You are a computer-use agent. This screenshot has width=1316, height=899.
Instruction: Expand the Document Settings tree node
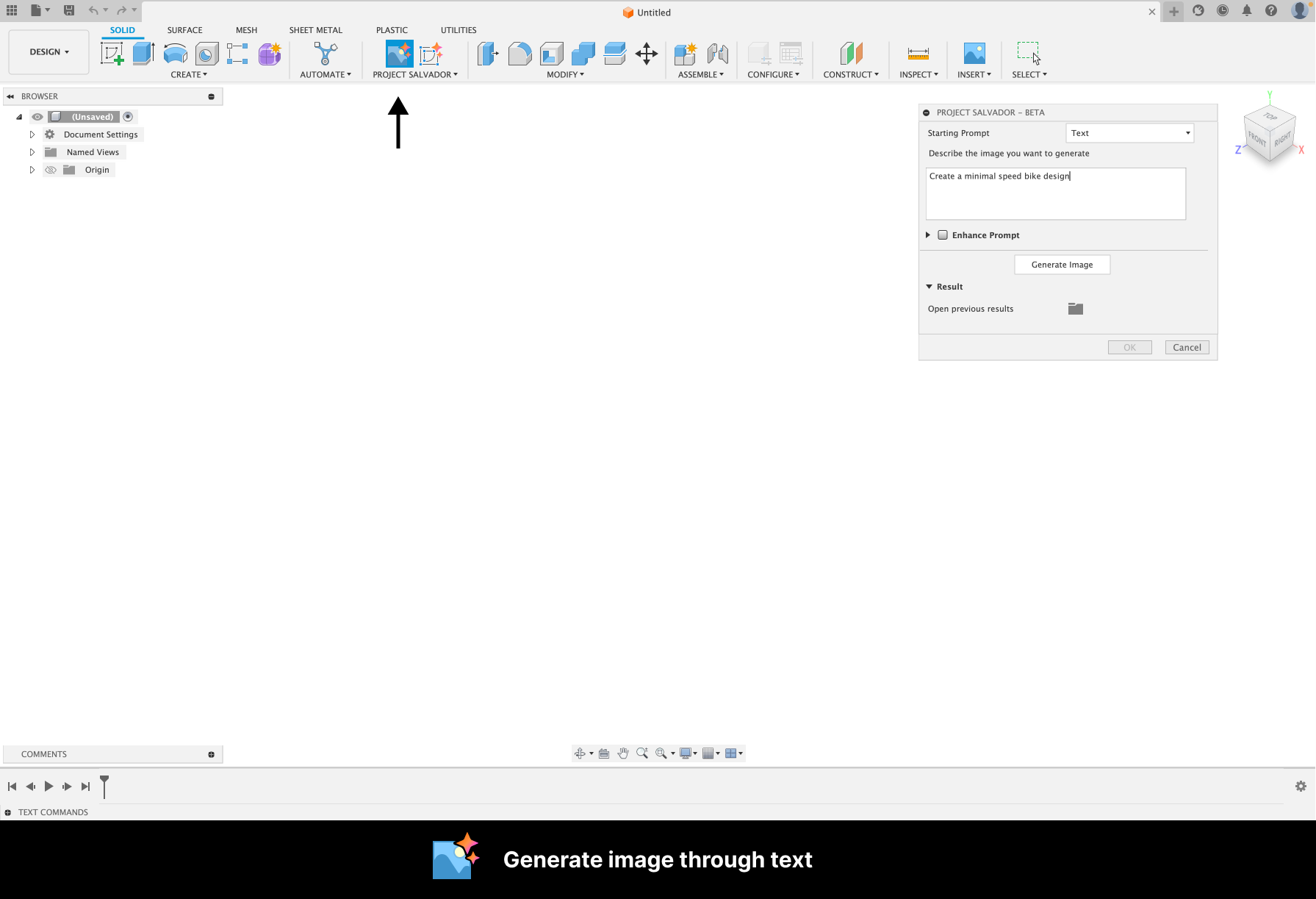(x=32, y=135)
